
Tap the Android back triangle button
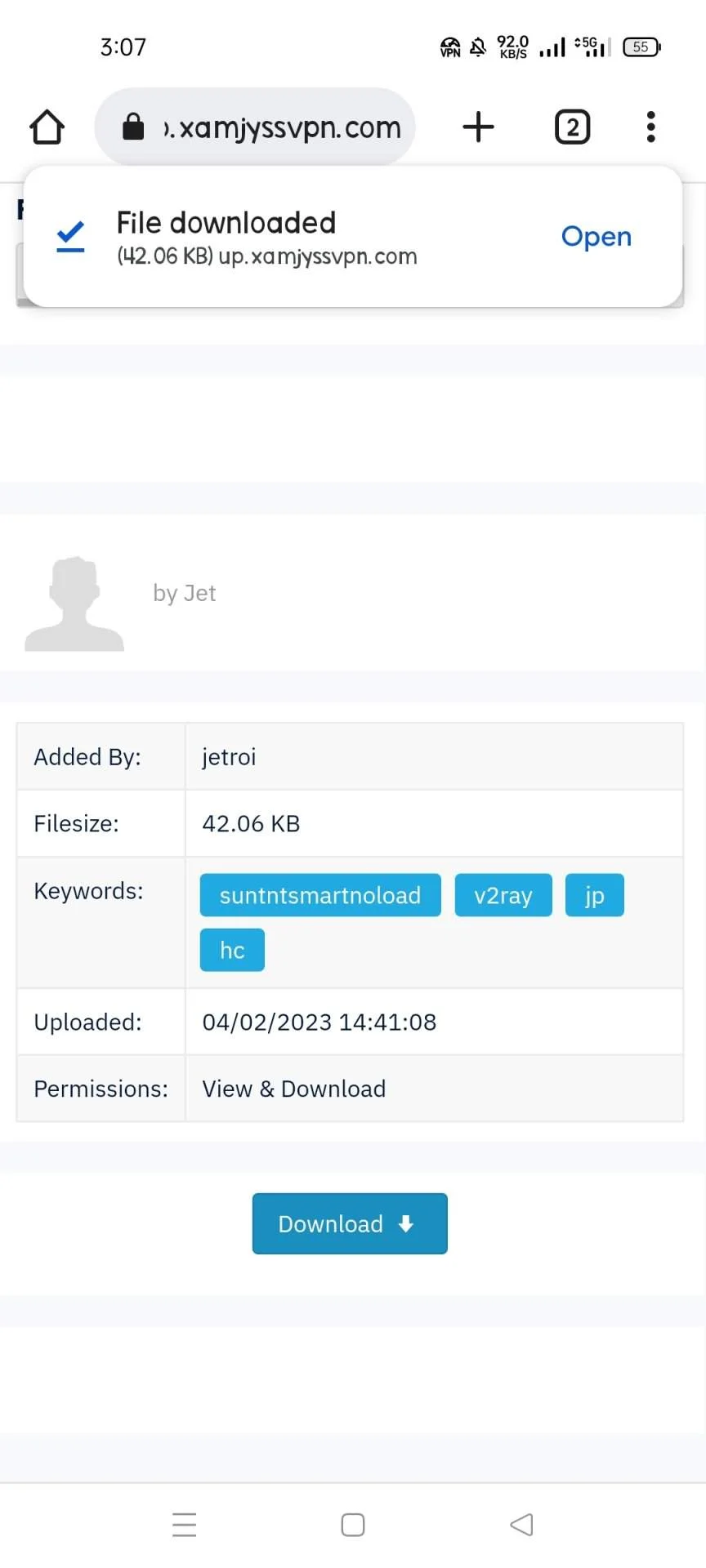pos(521,1525)
